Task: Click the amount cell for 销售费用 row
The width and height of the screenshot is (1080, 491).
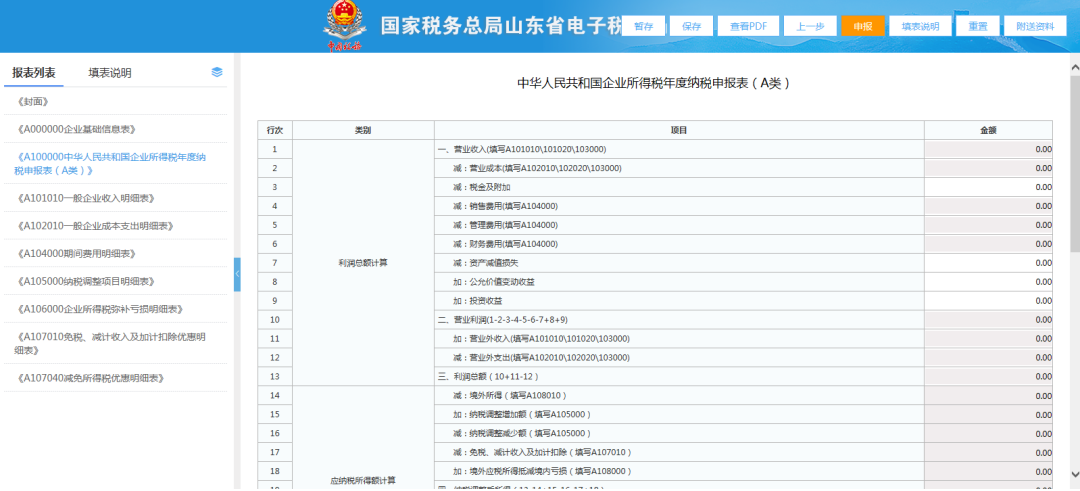Action: 988,206
